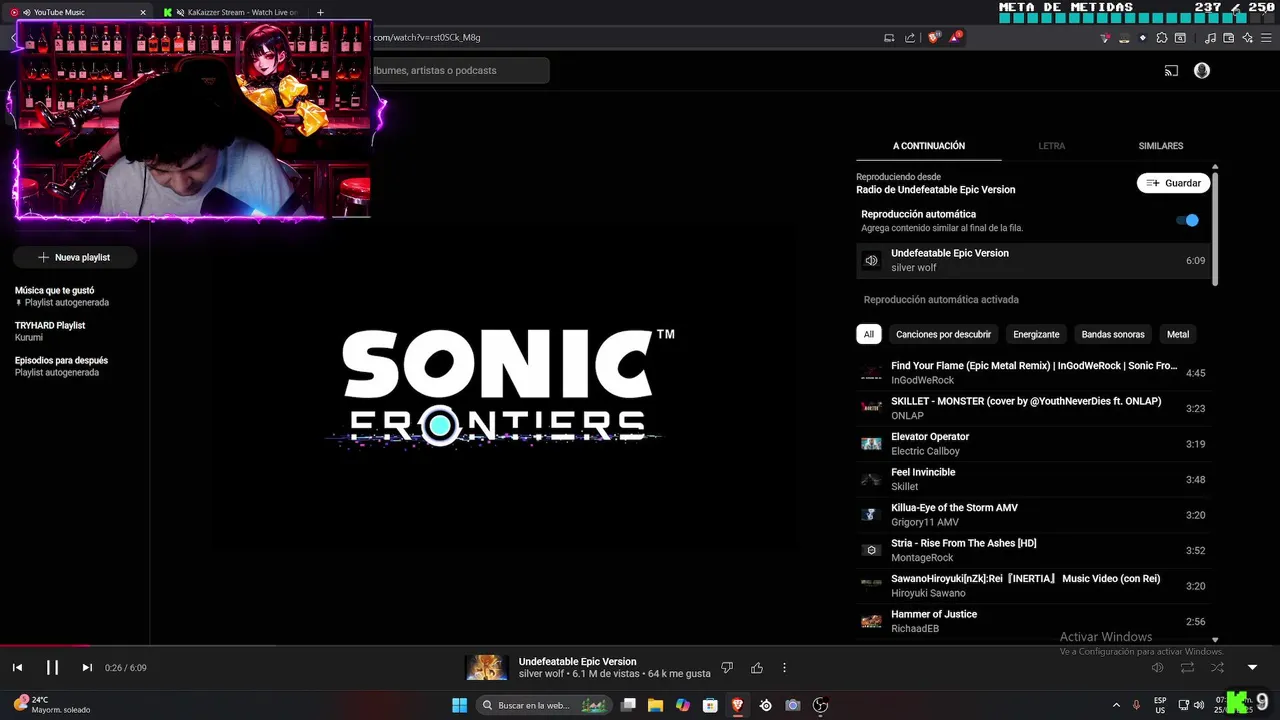Create a Nueva playlist
Screen dimensions: 1280x720
click(74, 257)
